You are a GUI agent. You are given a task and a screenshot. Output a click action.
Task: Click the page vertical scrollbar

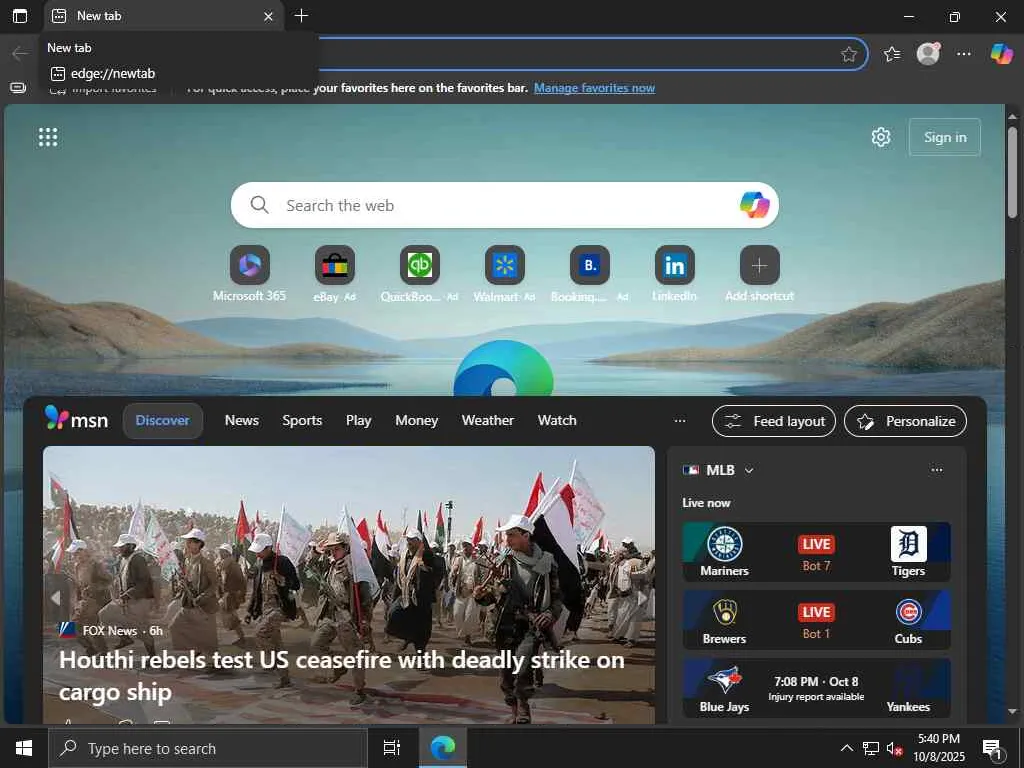pyautogui.click(x=1013, y=172)
